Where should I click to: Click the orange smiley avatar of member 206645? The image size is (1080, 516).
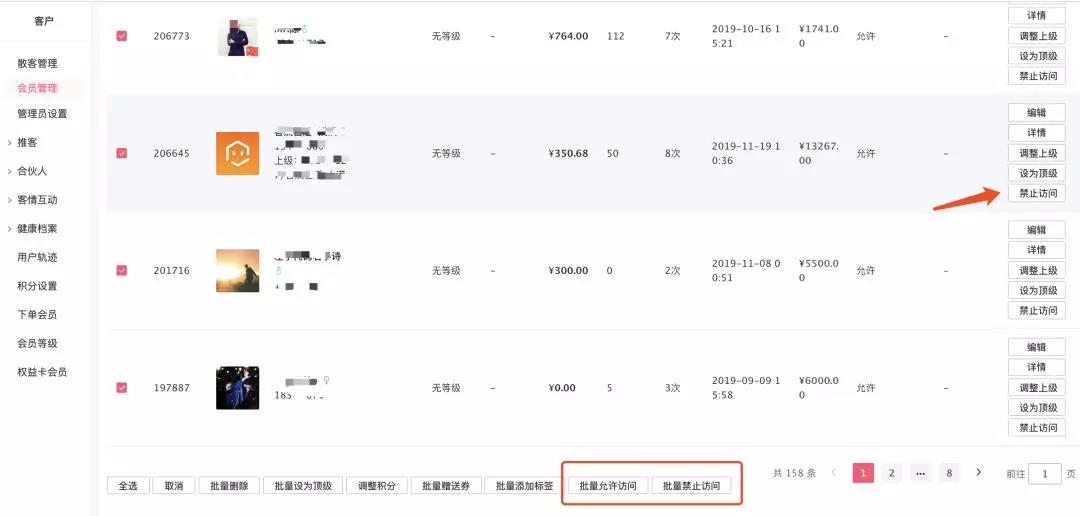click(238, 154)
